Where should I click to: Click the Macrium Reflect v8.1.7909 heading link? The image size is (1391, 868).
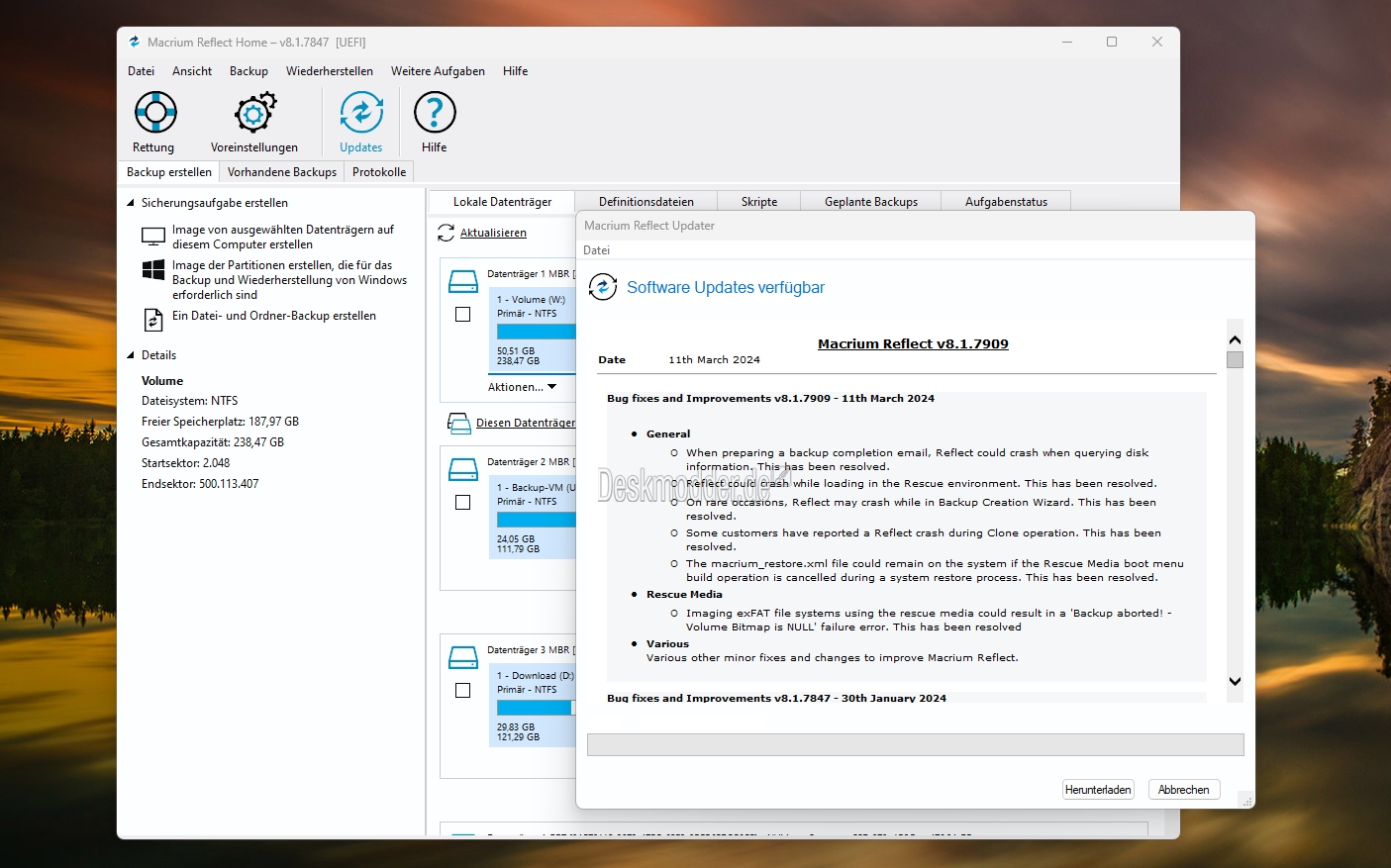point(913,343)
